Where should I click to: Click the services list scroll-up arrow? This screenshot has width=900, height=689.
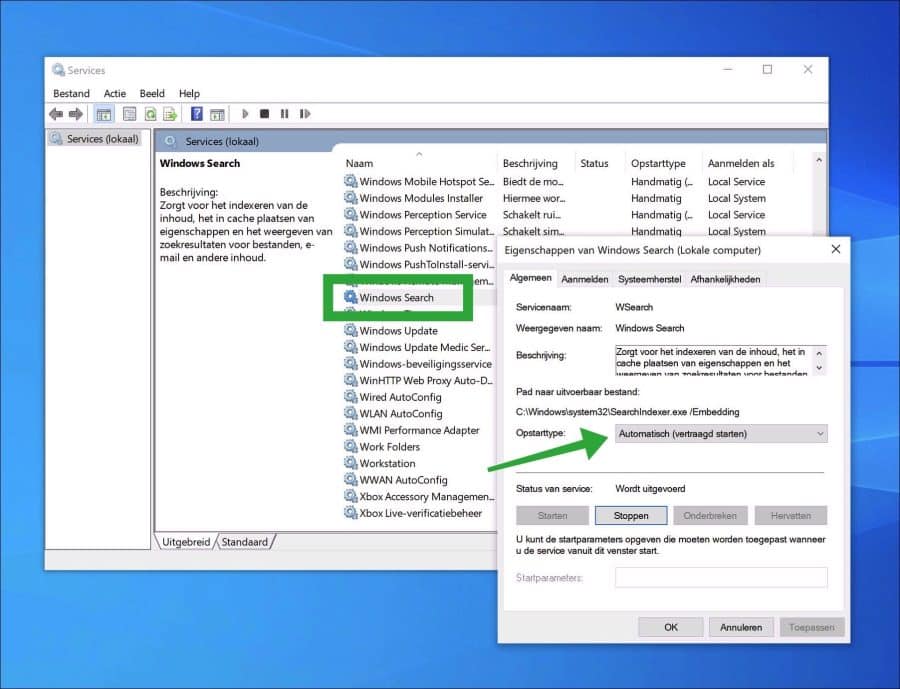click(x=819, y=160)
